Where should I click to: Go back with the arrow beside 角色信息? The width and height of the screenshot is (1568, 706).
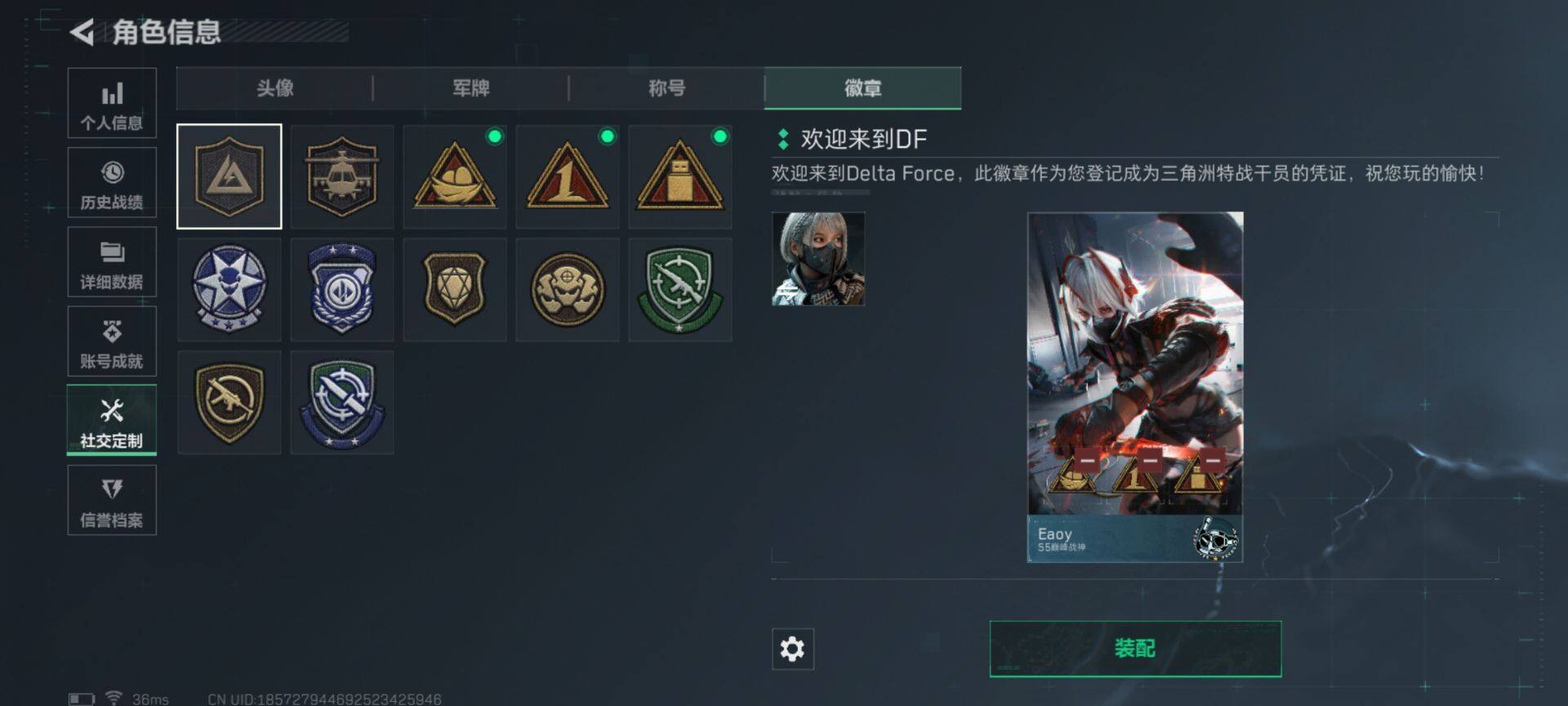(x=82, y=32)
